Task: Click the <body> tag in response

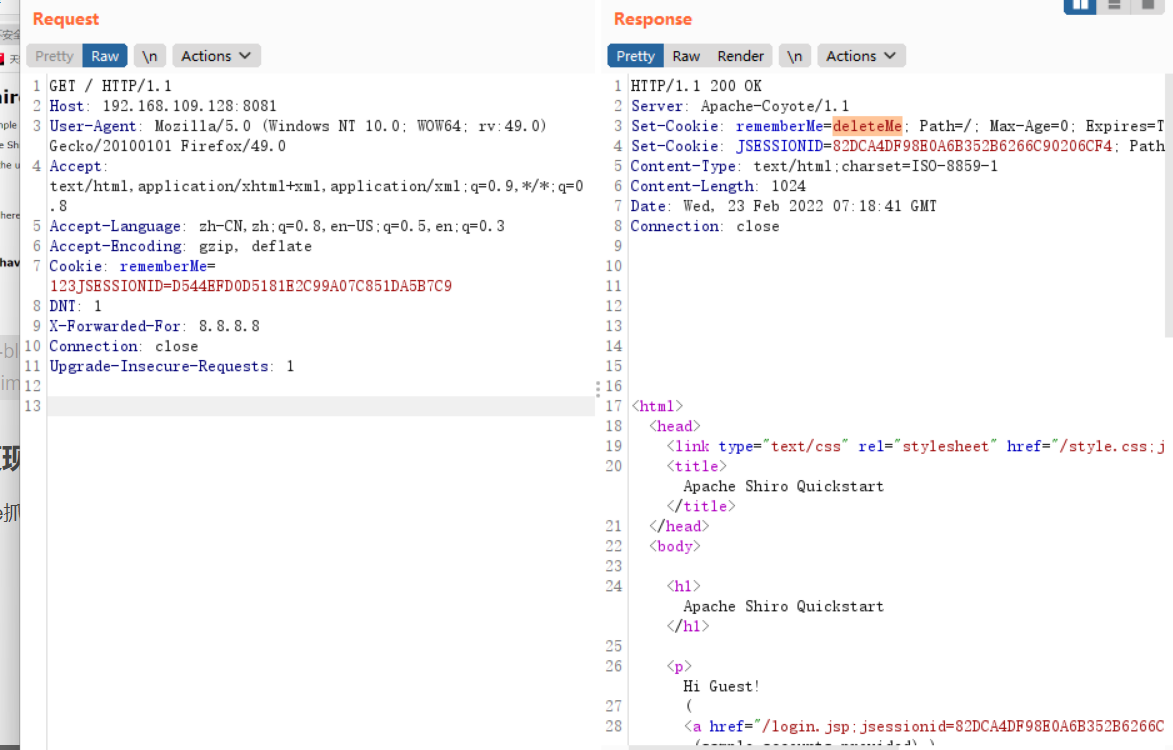Action: click(674, 547)
